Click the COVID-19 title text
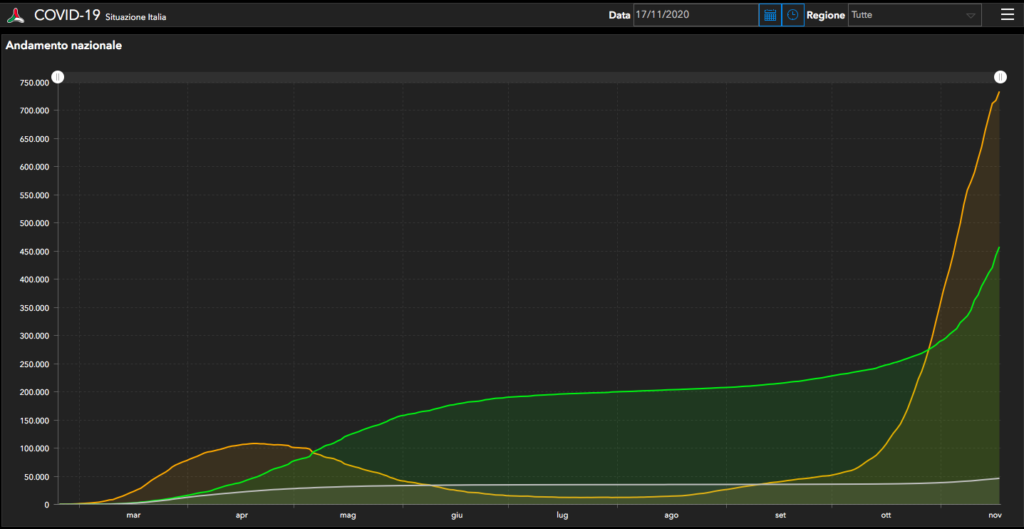Screen dimensions: 1024x529 pos(67,15)
